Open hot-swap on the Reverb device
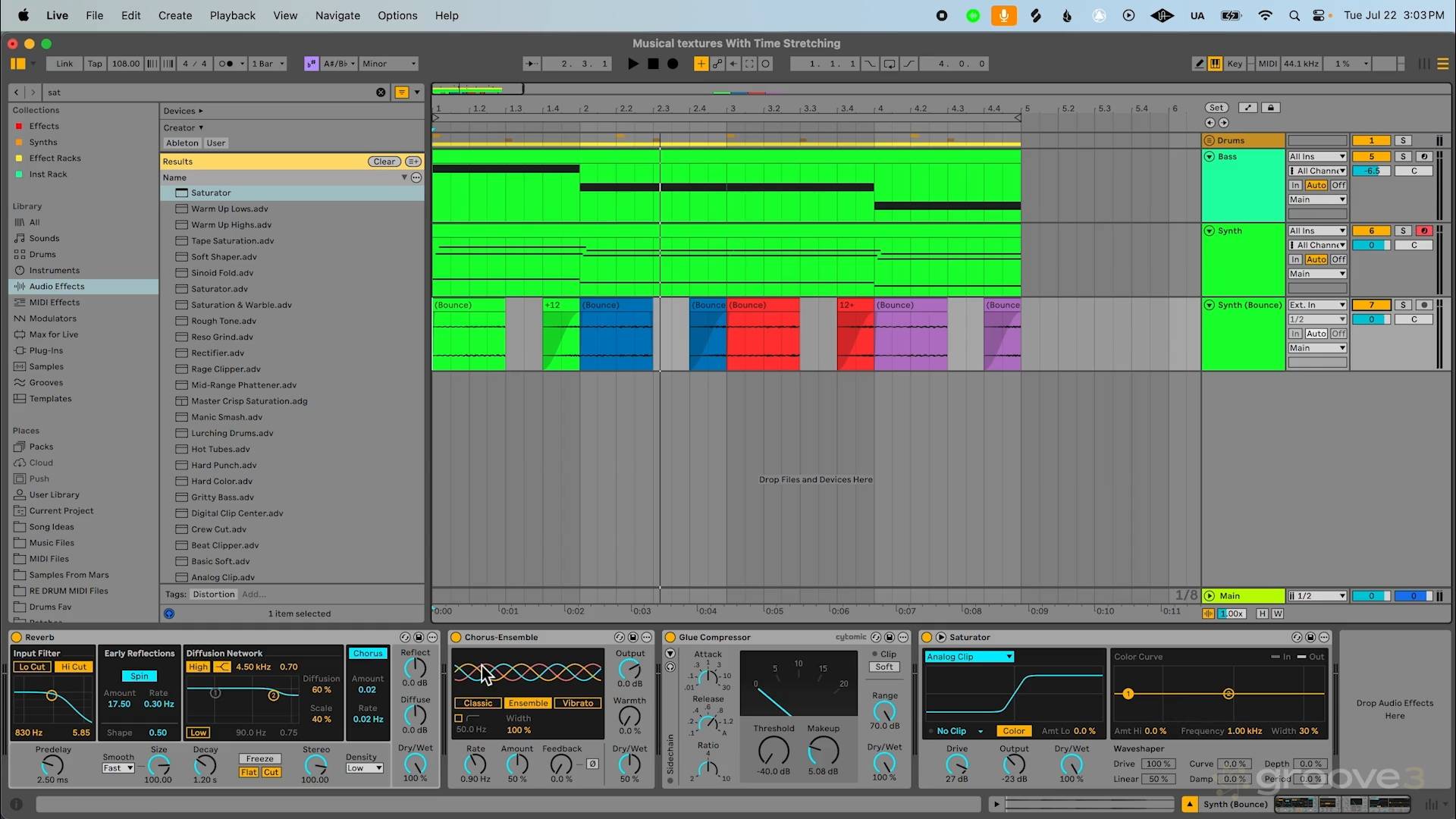The height and width of the screenshot is (819, 1456). tap(404, 637)
